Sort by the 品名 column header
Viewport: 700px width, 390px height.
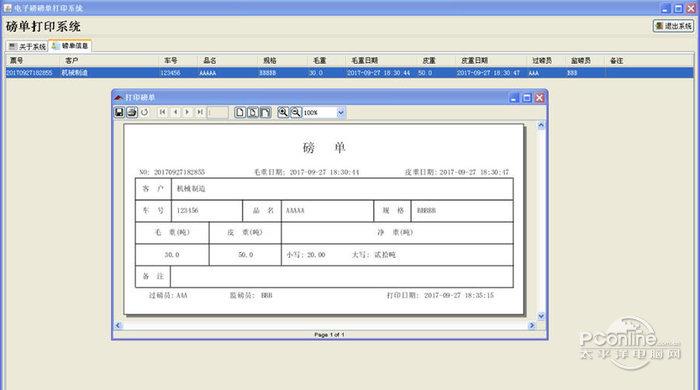pos(227,60)
